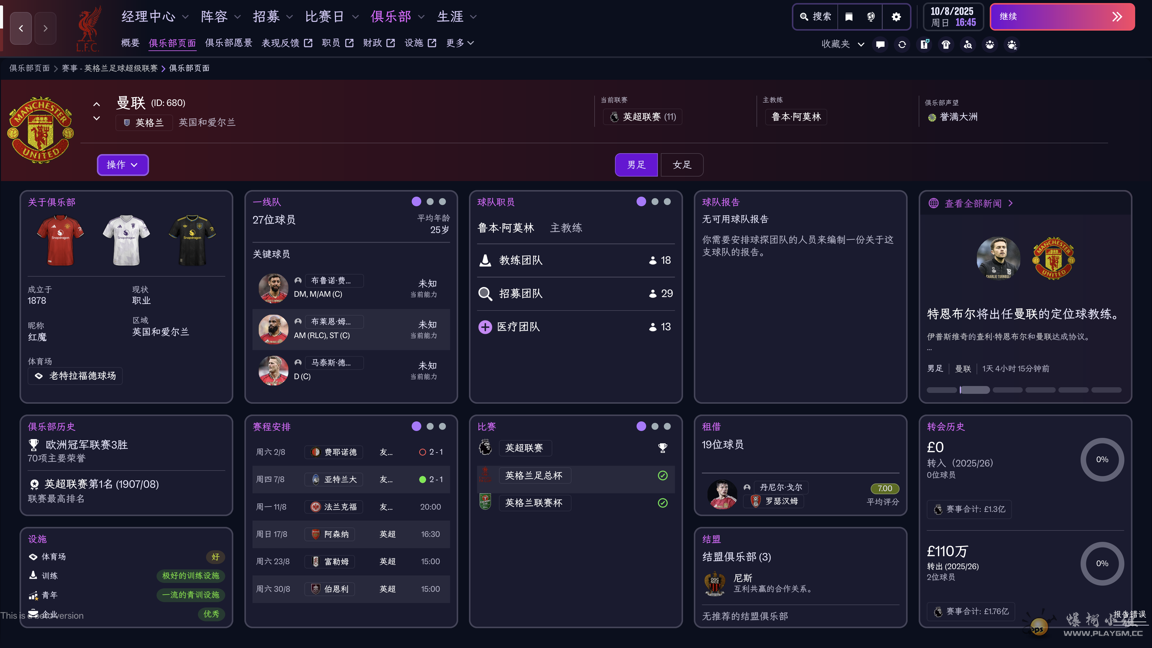Image resolution: width=1152 pixels, height=648 pixels.
Task: Expand the 生涯 menu chevron
Action: [473, 16]
